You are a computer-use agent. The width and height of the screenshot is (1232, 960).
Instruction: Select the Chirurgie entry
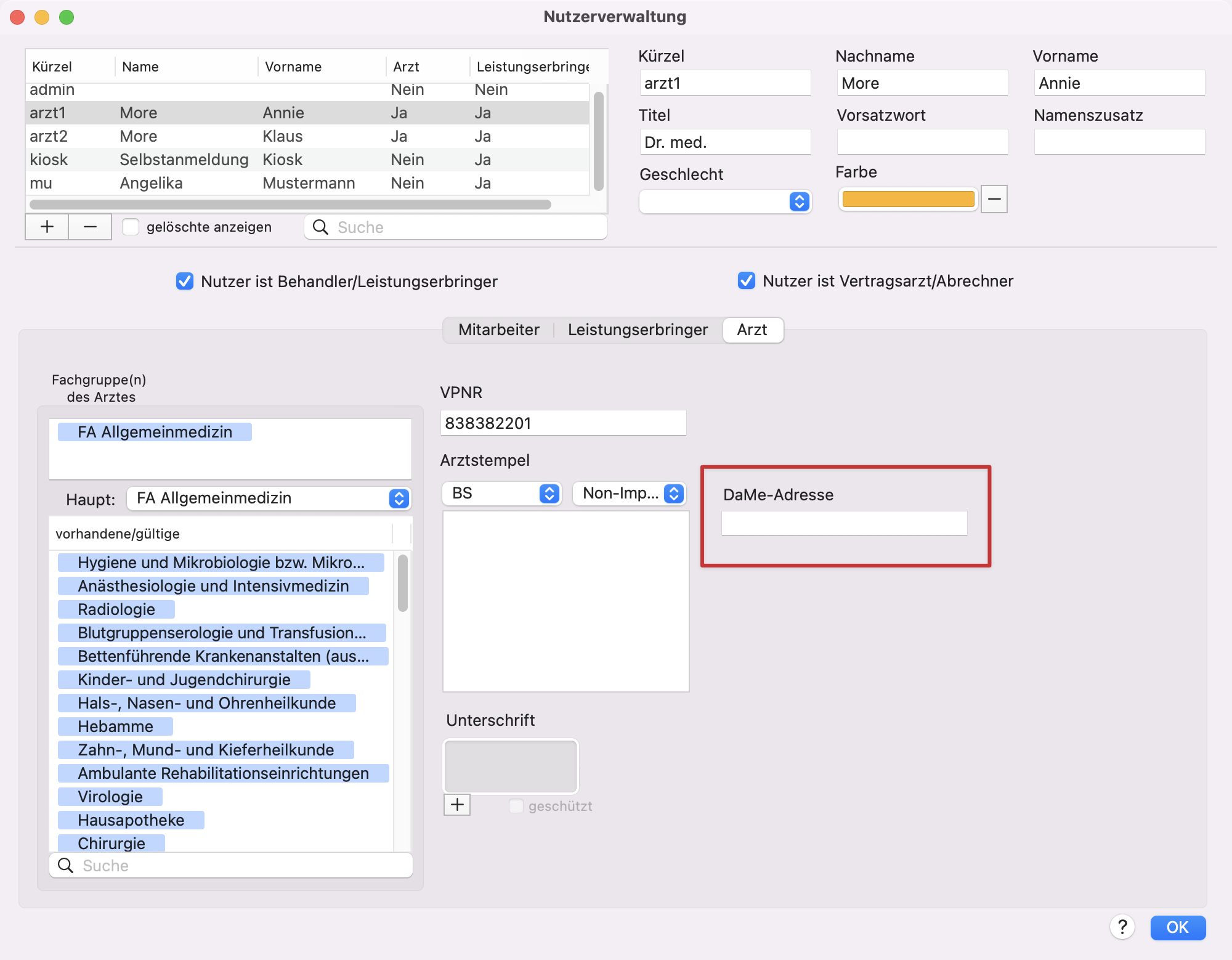pyautogui.click(x=111, y=843)
